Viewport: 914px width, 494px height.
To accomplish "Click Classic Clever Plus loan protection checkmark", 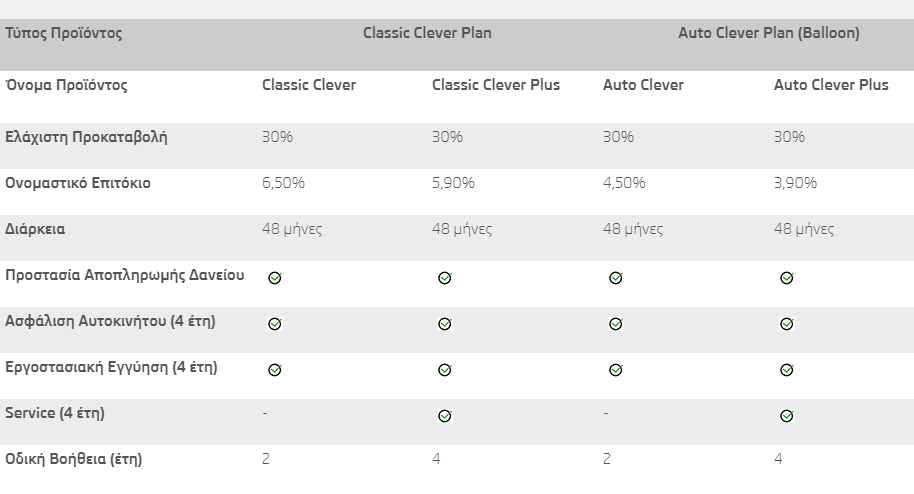I will [445, 278].
